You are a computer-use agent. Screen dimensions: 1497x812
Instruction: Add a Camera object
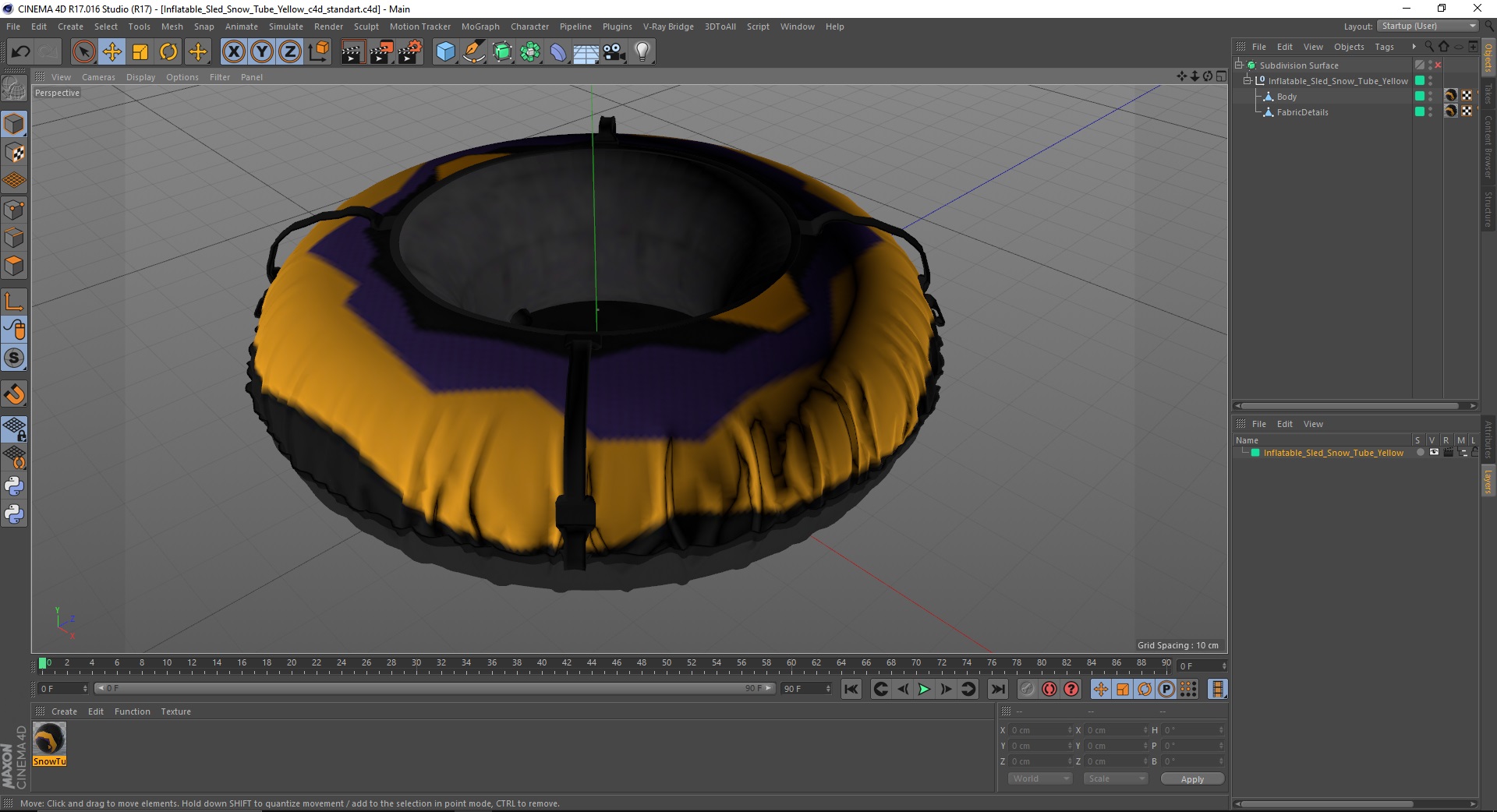(x=614, y=52)
